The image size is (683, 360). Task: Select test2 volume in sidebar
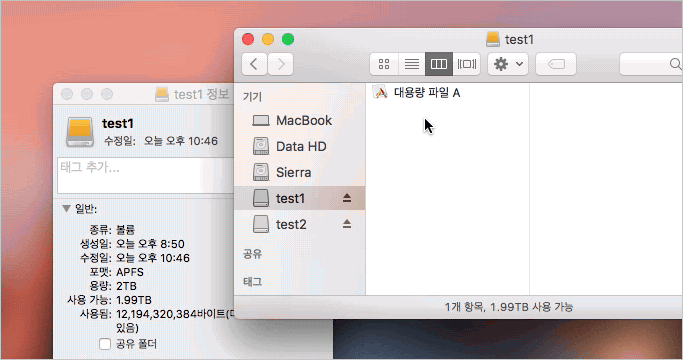pos(299,224)
